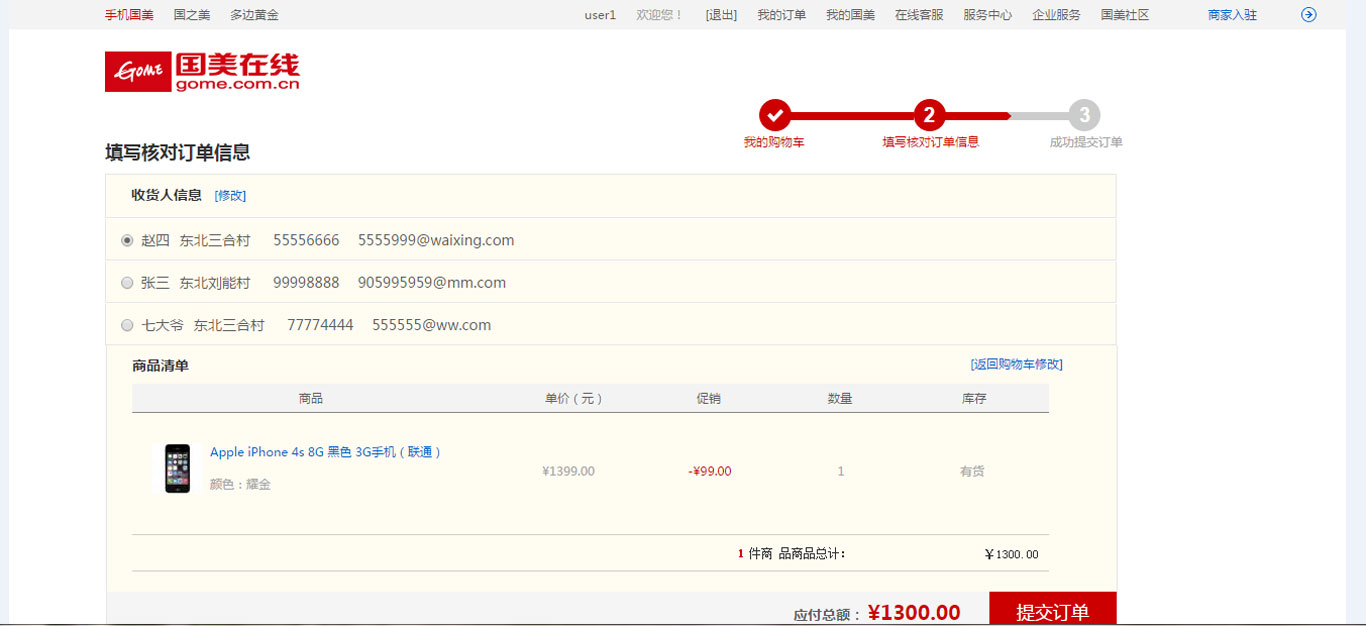Select recipient 七大爷 radio button
The height and width of the screenshot is (626, 1366).
pos(127,325)
